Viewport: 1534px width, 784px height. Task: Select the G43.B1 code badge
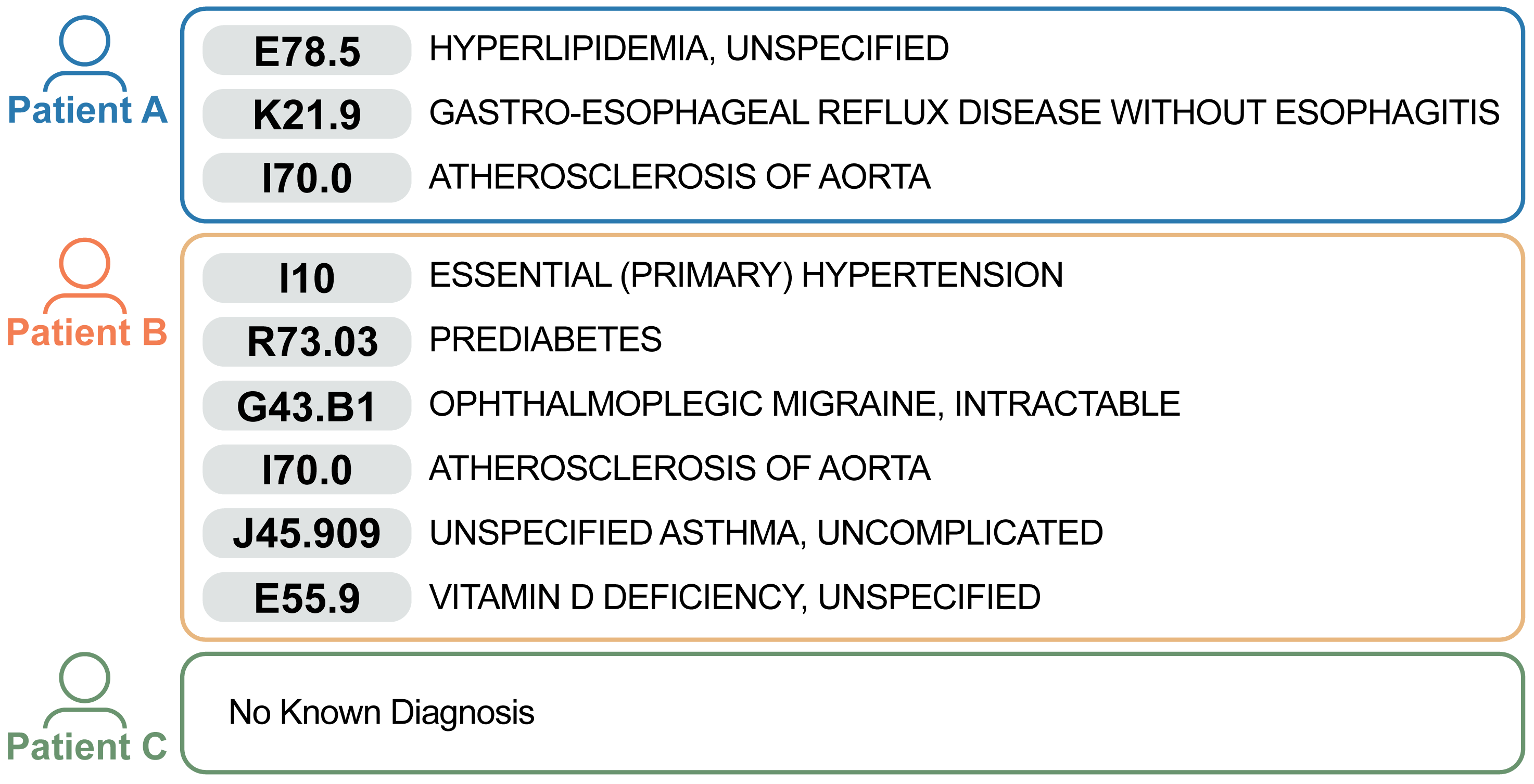click(307, 405)
